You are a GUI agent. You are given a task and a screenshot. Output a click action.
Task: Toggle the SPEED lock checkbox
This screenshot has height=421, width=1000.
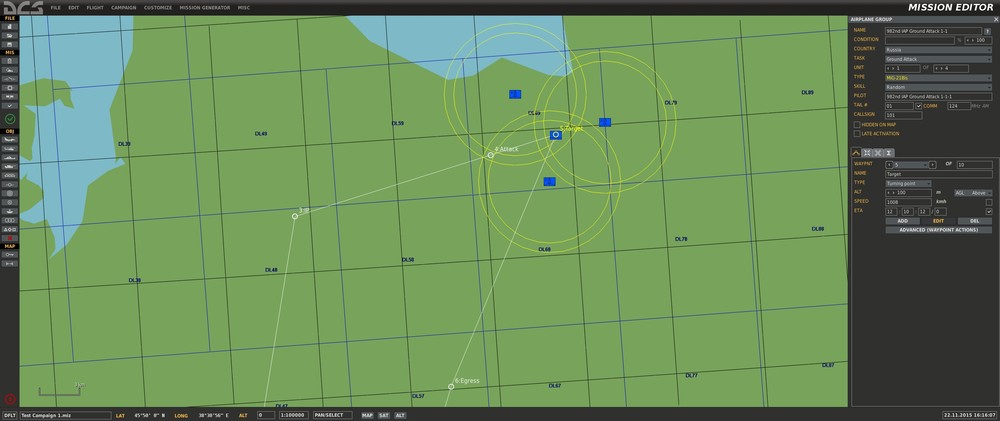(989, 202)
